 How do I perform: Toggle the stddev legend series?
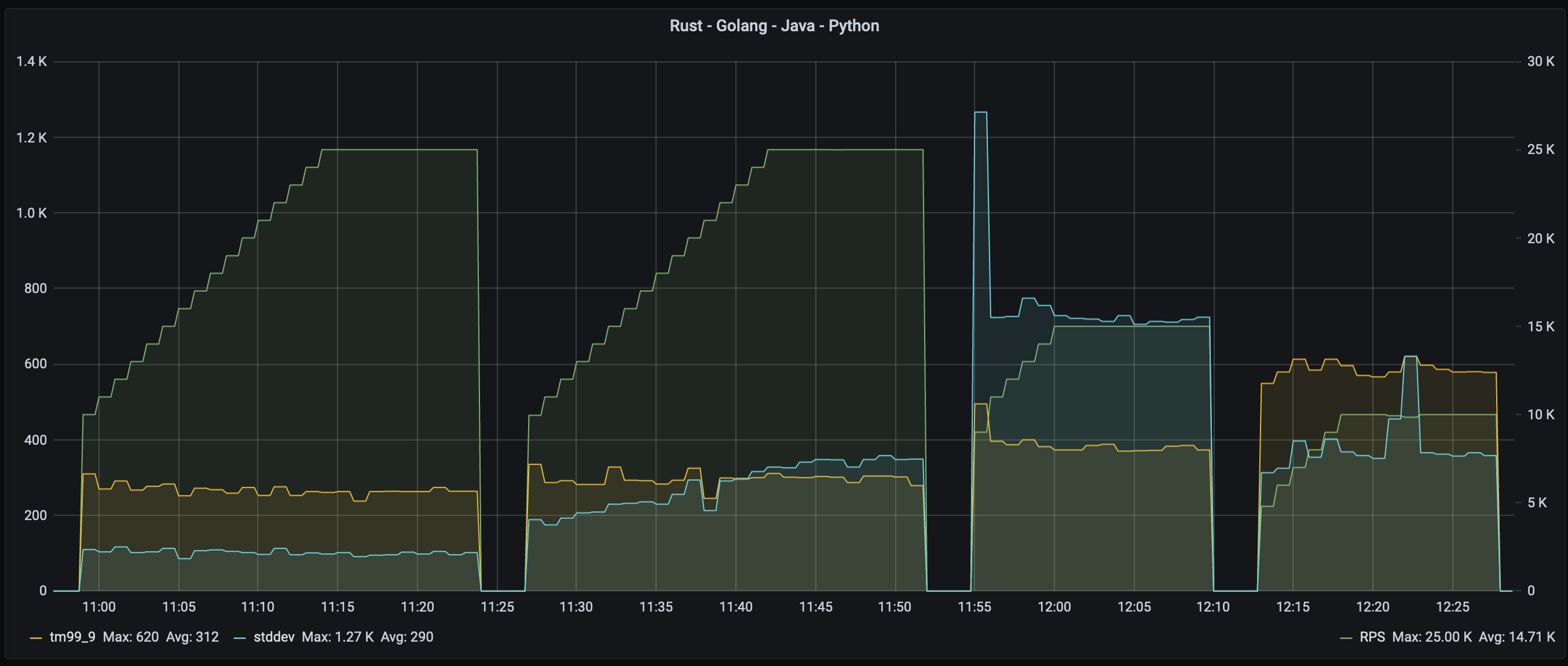point(273,637)
